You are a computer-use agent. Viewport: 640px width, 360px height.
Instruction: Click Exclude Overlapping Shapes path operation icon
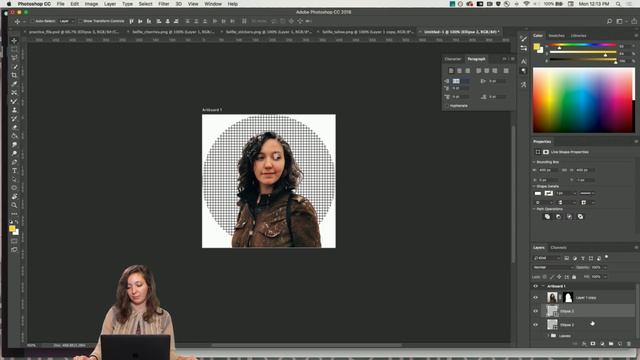580,217
